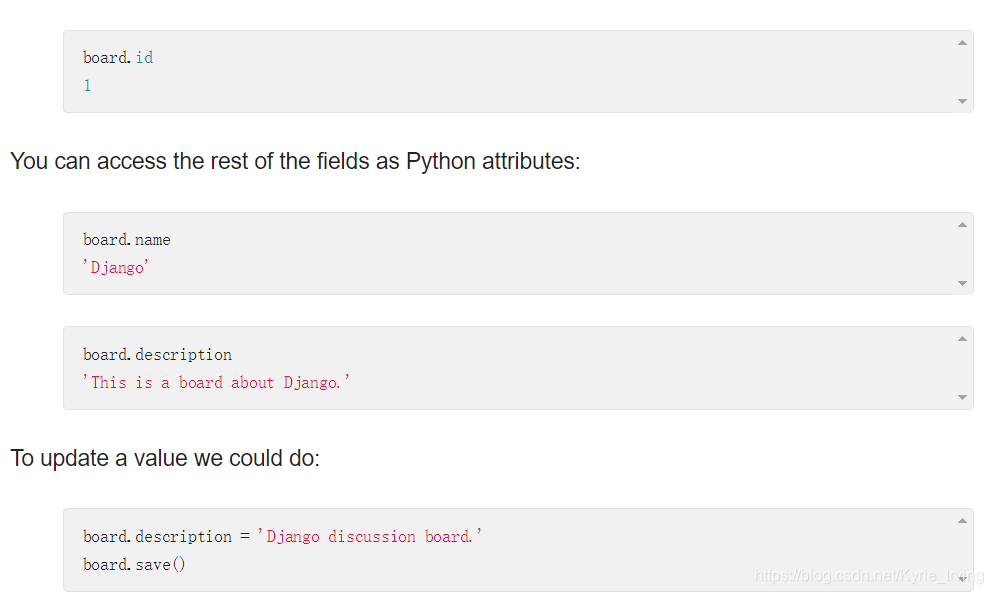Click the up arrow in the board.save() code block
This screenshot has width=993, height=594.
pos(962,521)
